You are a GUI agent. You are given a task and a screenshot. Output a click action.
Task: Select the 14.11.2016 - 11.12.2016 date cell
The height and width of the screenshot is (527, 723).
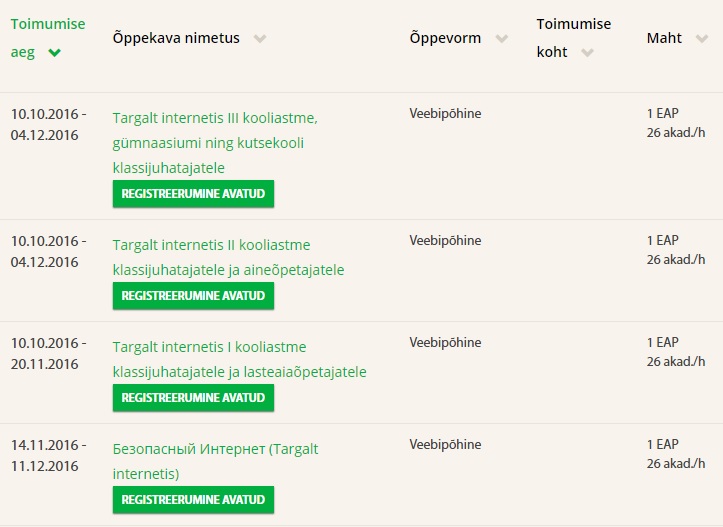pyautogui.click(x=48, y=456)
